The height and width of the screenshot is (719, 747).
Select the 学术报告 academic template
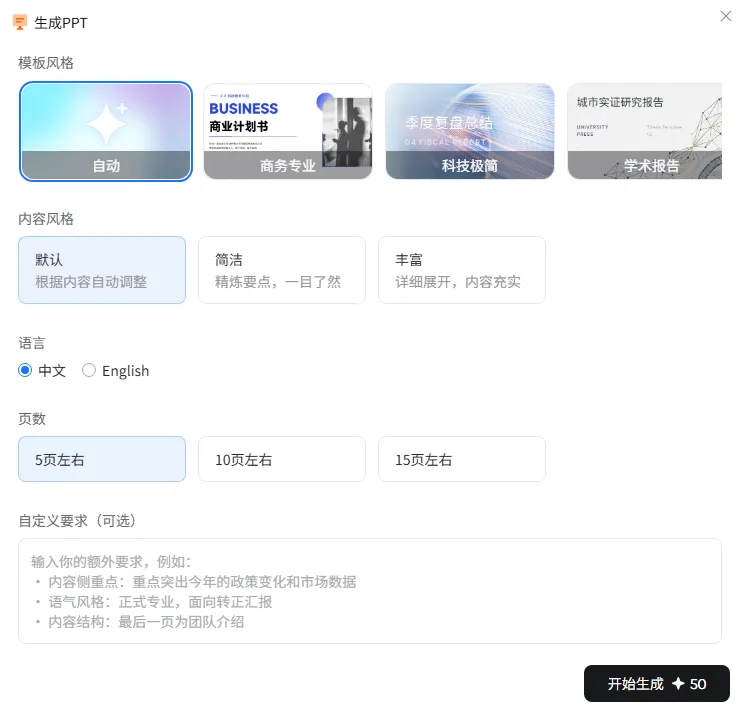click(x=645, y=132)
